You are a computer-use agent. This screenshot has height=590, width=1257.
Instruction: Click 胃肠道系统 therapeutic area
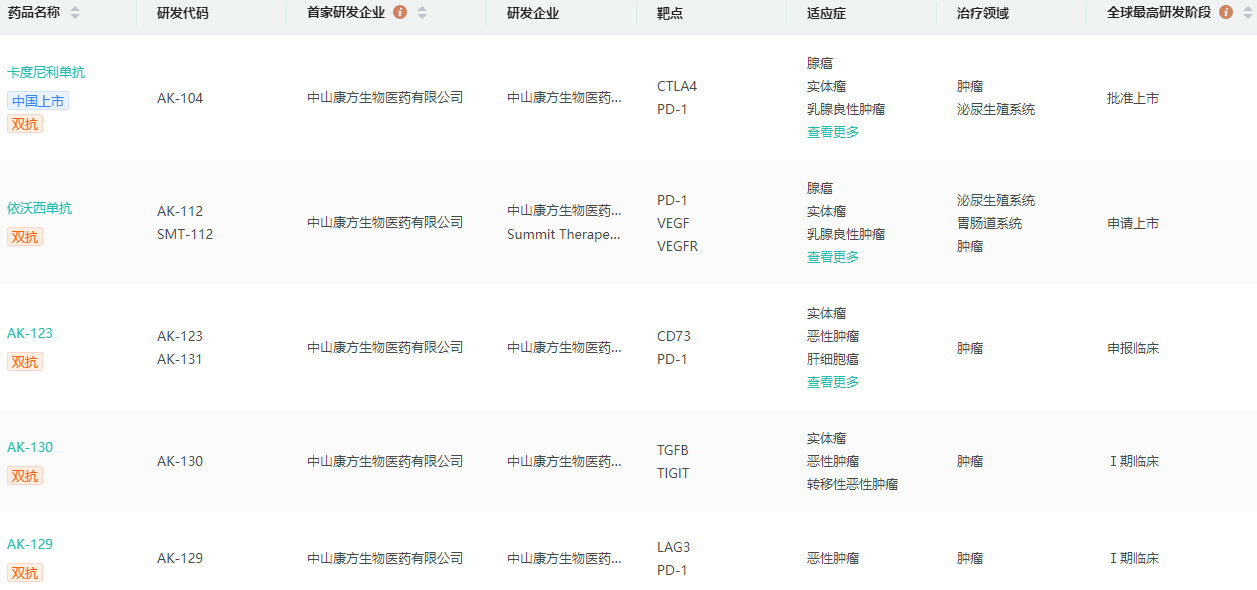tap(989, 223)
